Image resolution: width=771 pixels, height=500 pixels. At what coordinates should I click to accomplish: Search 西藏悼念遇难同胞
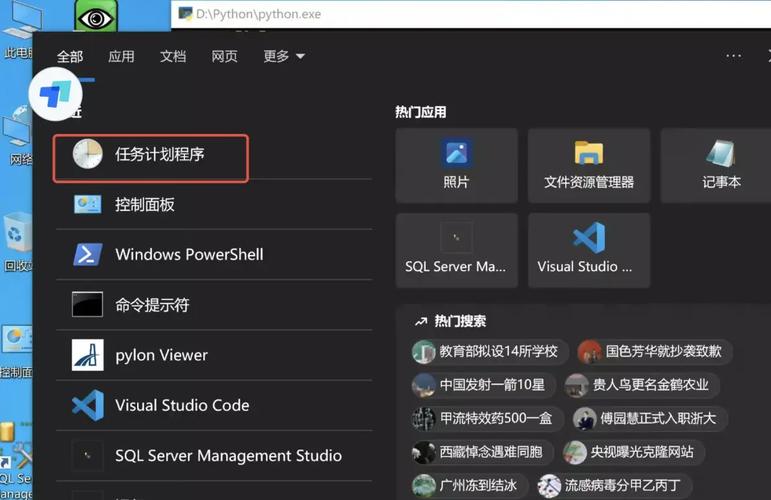click(x=481, y=452)
